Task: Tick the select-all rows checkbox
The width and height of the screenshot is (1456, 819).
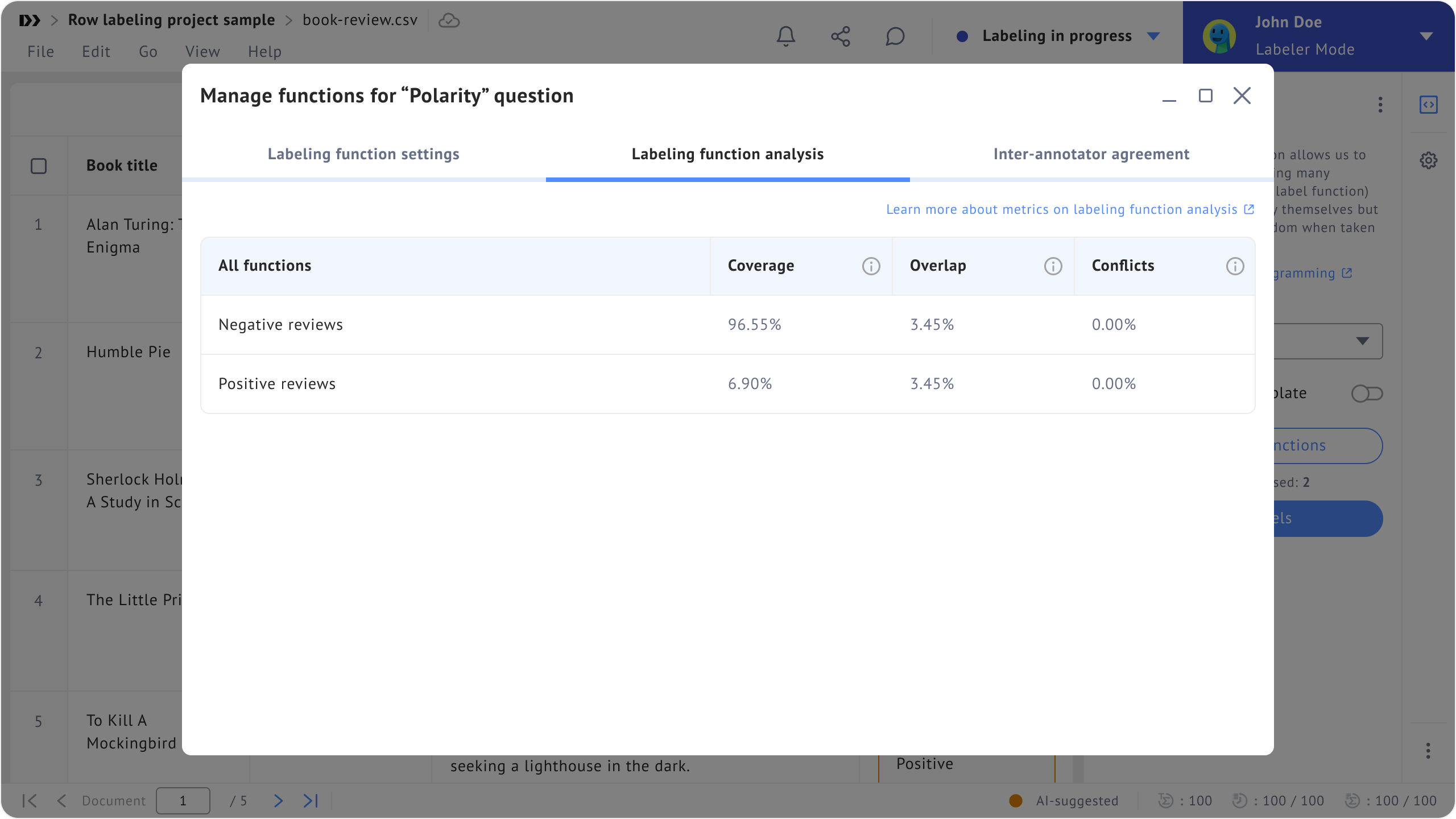Action: click(39, 166)
